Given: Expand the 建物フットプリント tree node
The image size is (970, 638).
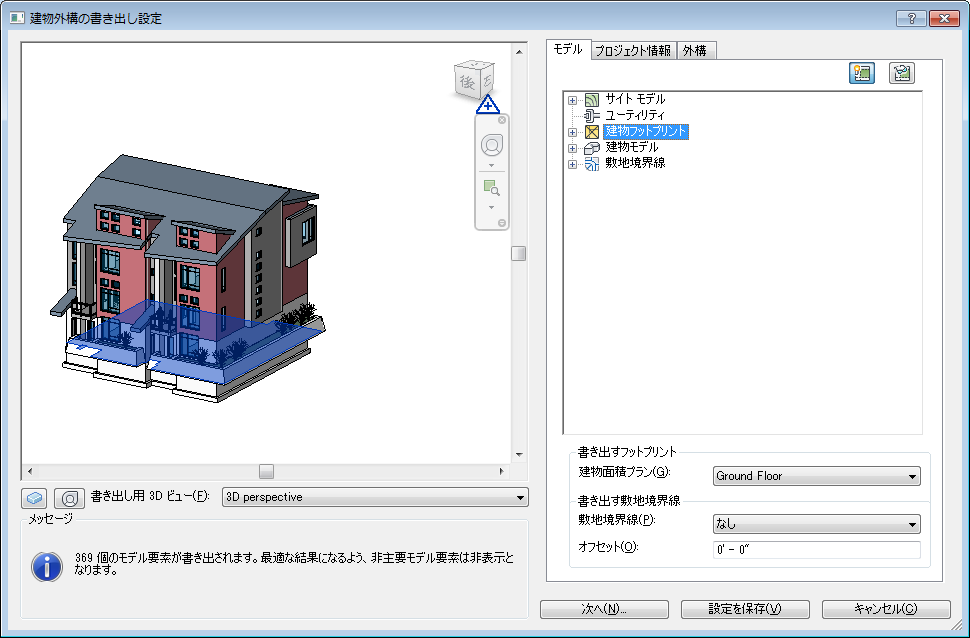Looking at the screenshot, I should 572,132.
